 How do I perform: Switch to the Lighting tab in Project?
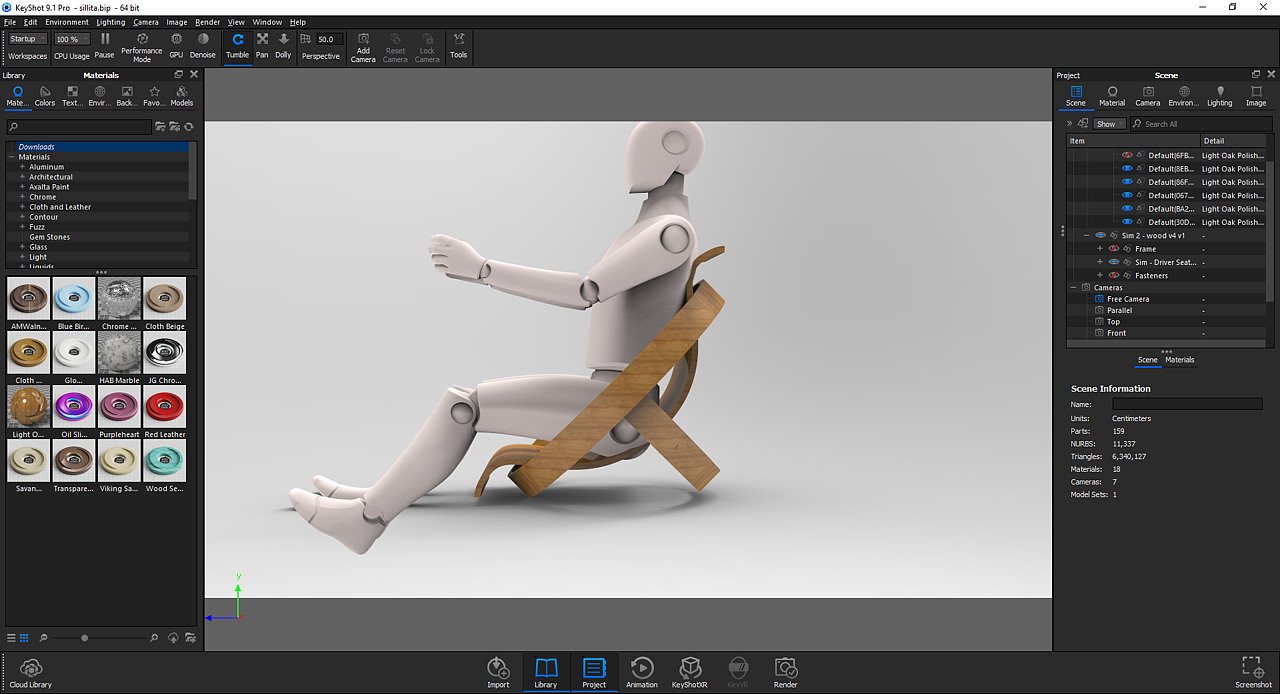(x=1219, y=96)
